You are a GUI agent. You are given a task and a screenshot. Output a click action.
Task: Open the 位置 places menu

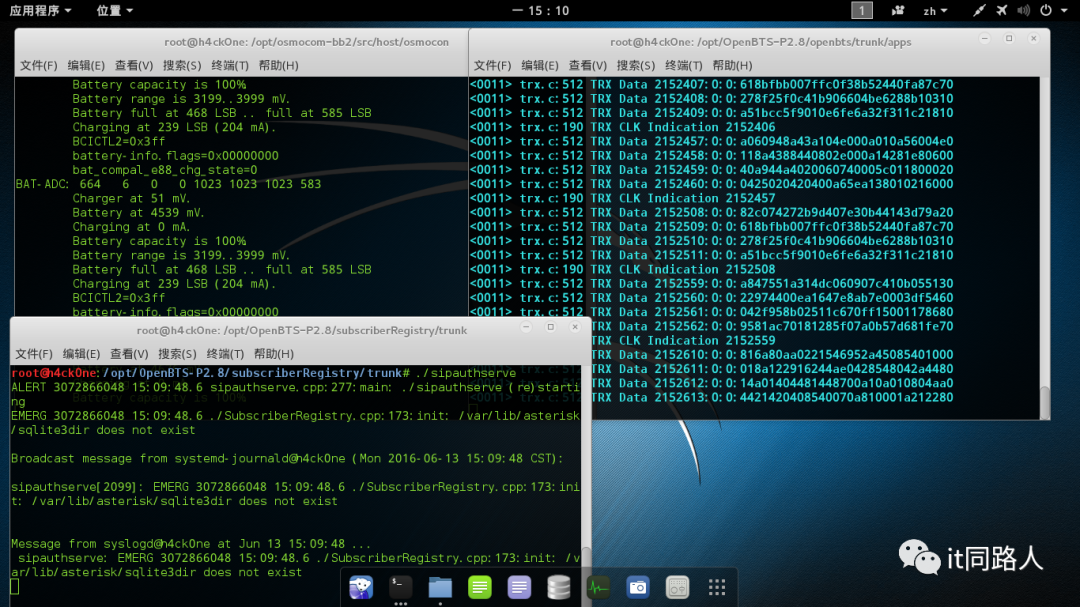(x=114, y=10)
